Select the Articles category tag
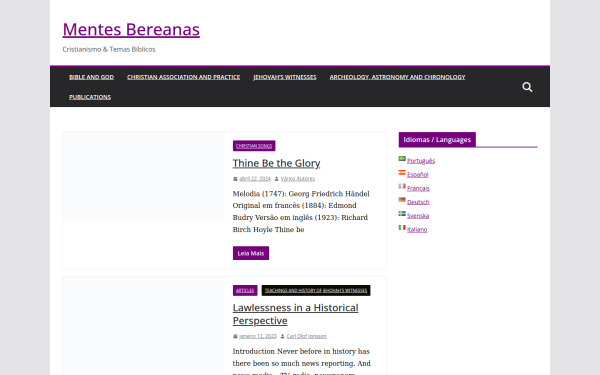 [245, 290]
